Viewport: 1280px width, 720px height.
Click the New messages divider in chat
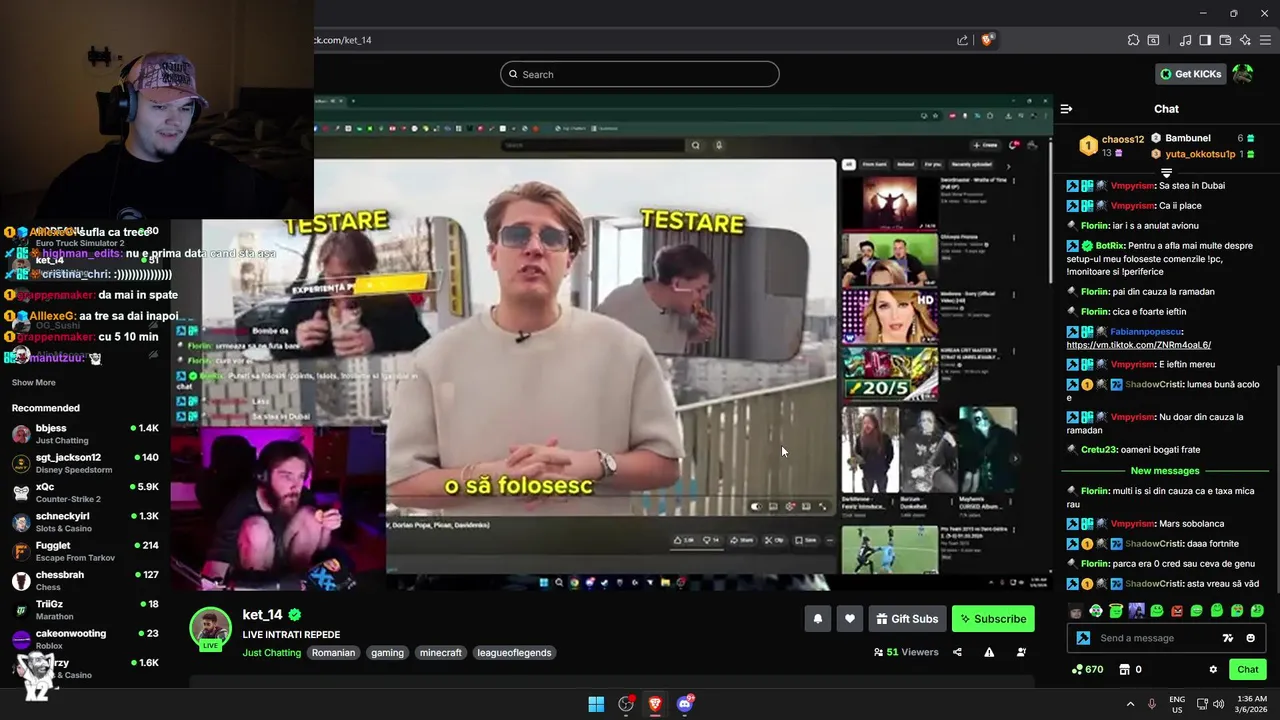pos(1165,471)
